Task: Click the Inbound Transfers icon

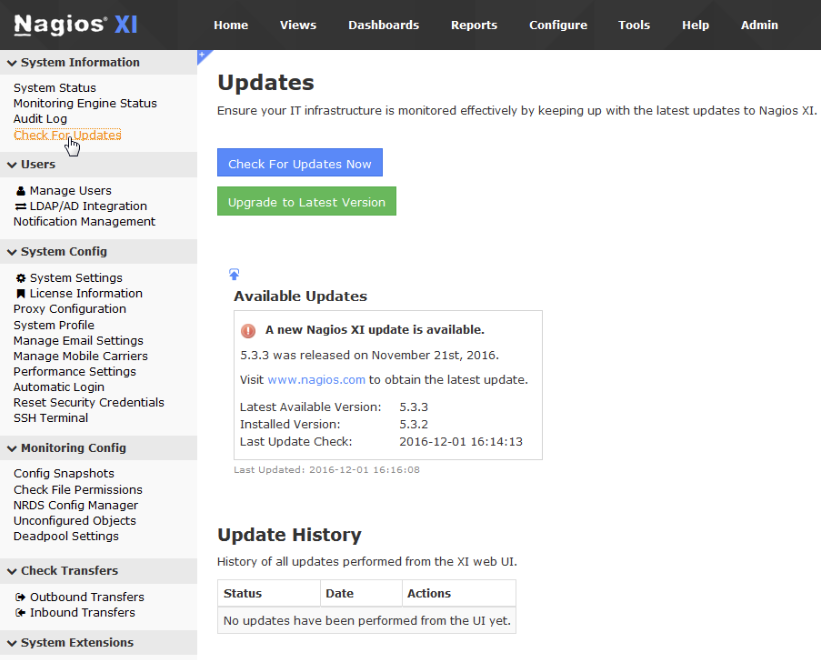Action: [20, 613]
